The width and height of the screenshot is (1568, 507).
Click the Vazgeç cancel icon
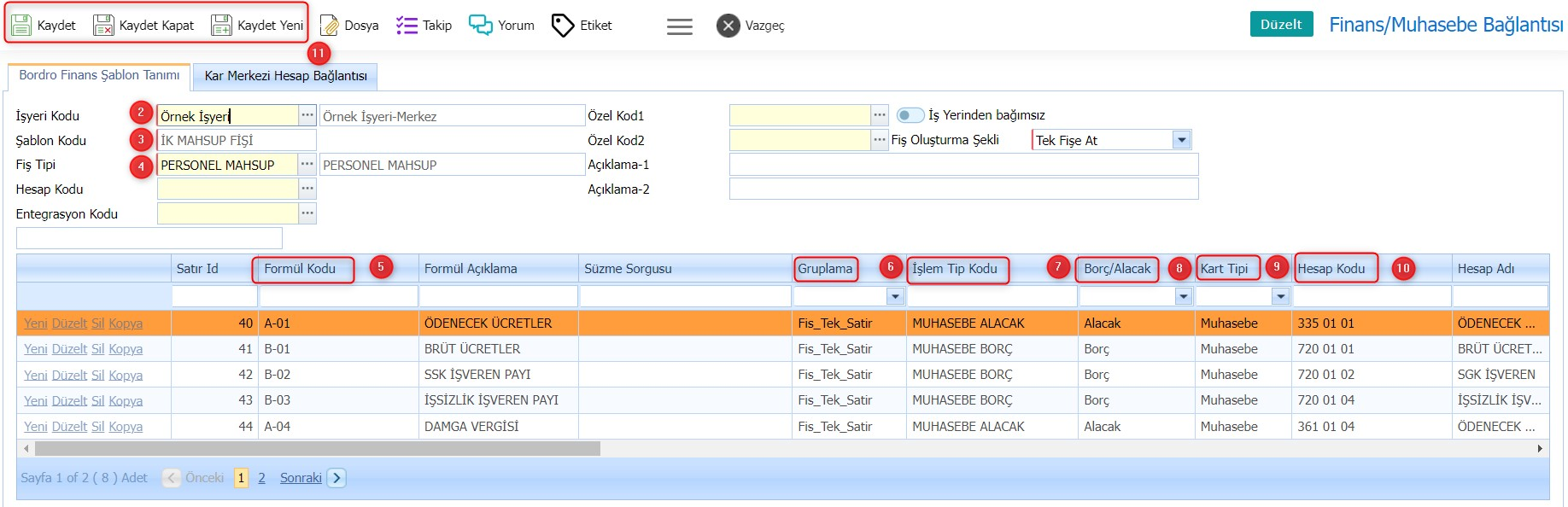point(728,26)
